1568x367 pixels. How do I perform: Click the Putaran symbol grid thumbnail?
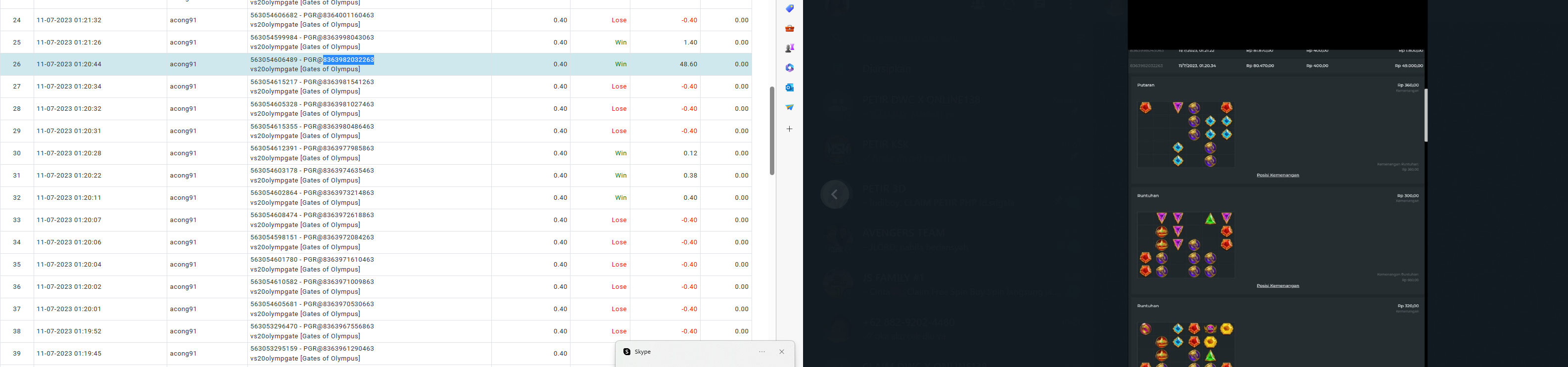1186,134
